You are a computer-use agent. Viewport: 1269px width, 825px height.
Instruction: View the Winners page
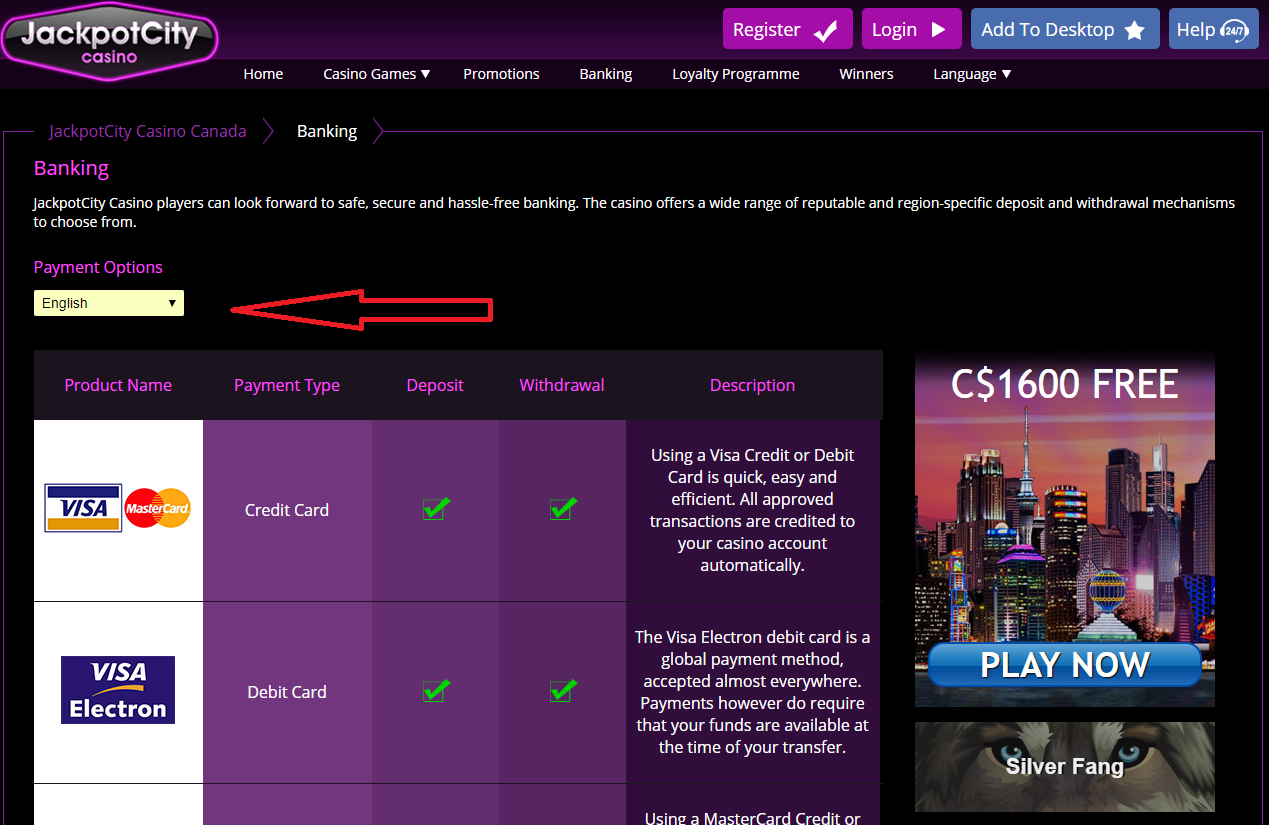[866, 74]
